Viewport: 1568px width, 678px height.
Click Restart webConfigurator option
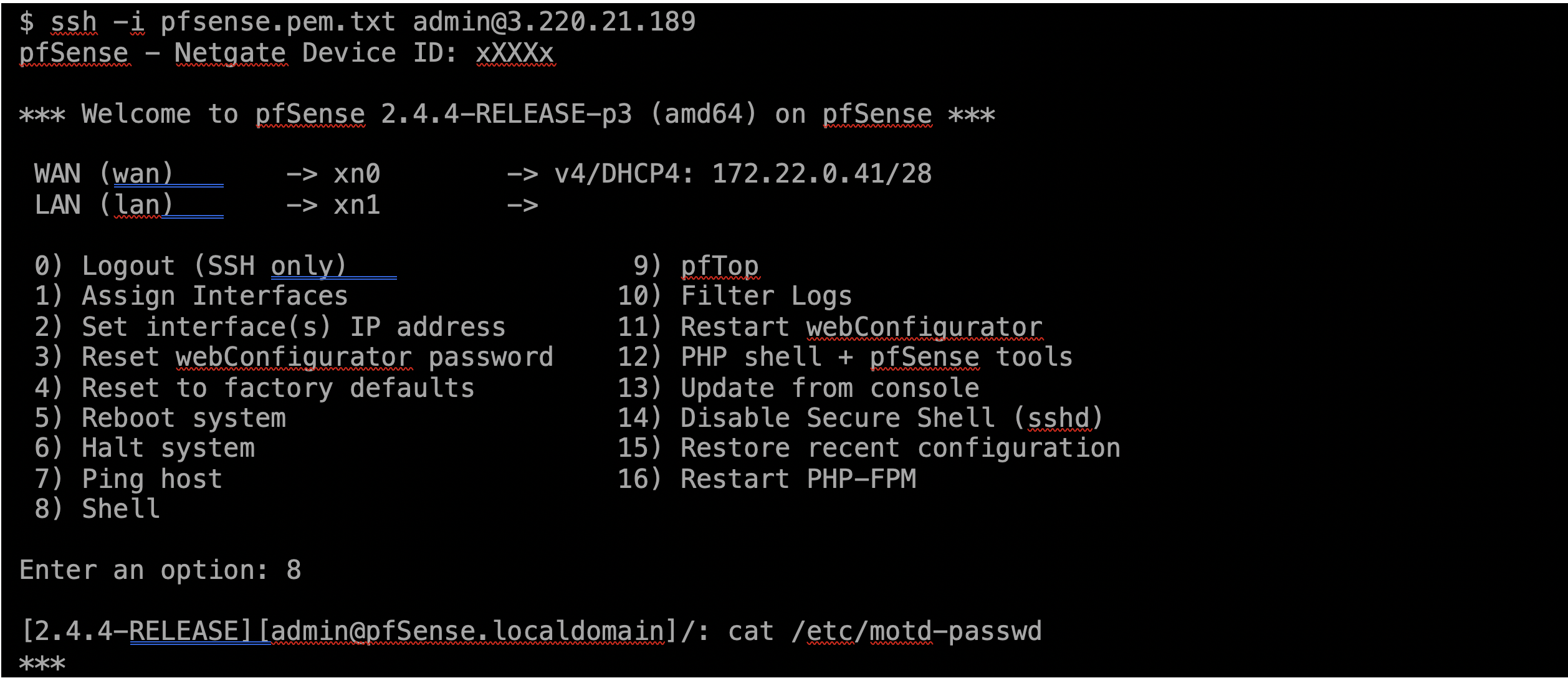[x=860, y=328]
